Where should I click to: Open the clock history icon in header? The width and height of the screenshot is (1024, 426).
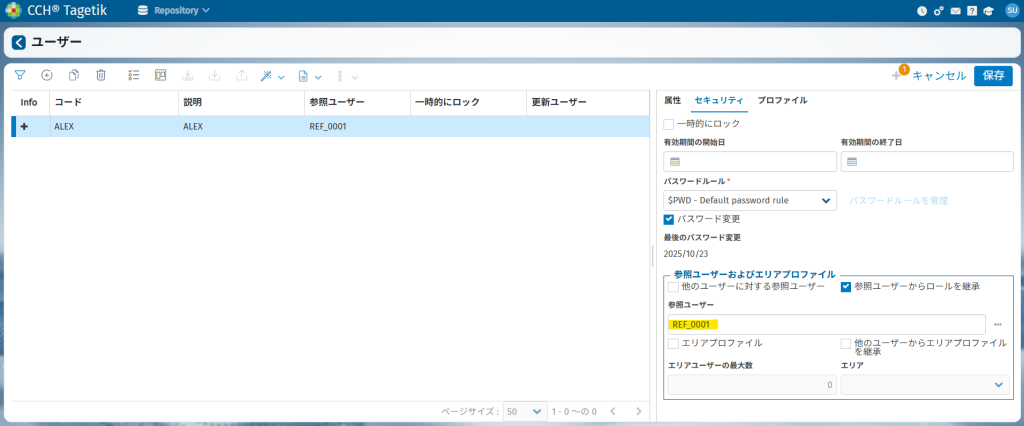click(x=922, y=11)
